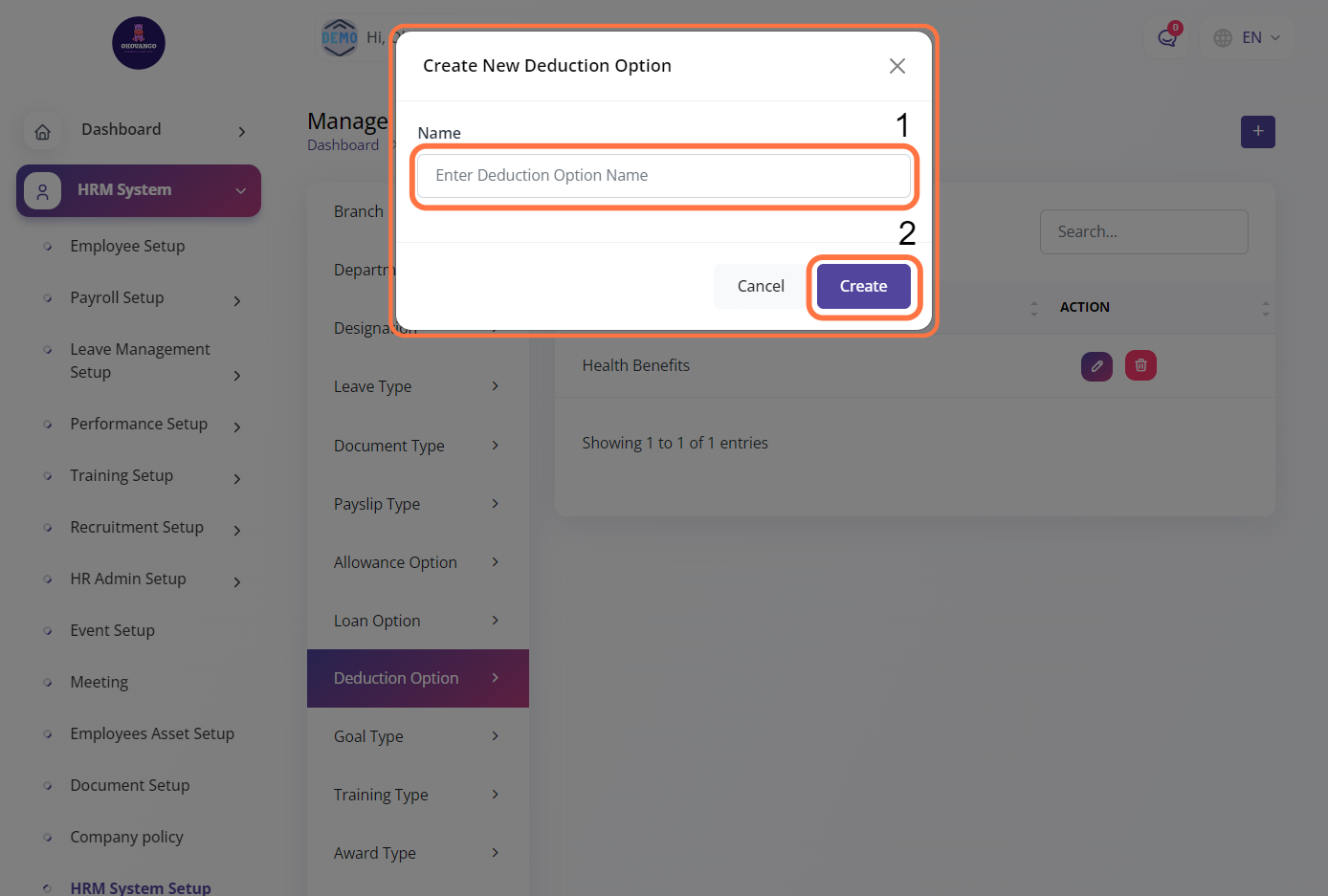Open the EN language dropdown

click(x=1247, y=38)
